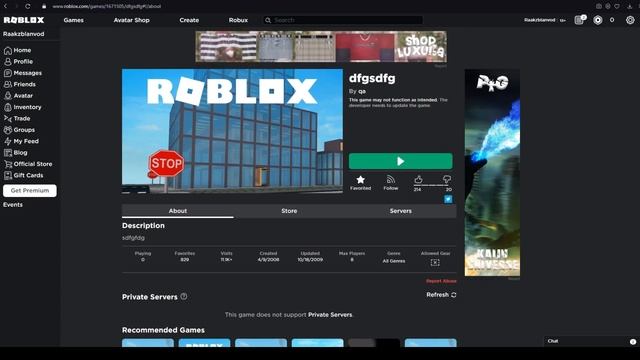Open Create in the top navigation
This screenshot has height=360, width=640.
[189, 20]
